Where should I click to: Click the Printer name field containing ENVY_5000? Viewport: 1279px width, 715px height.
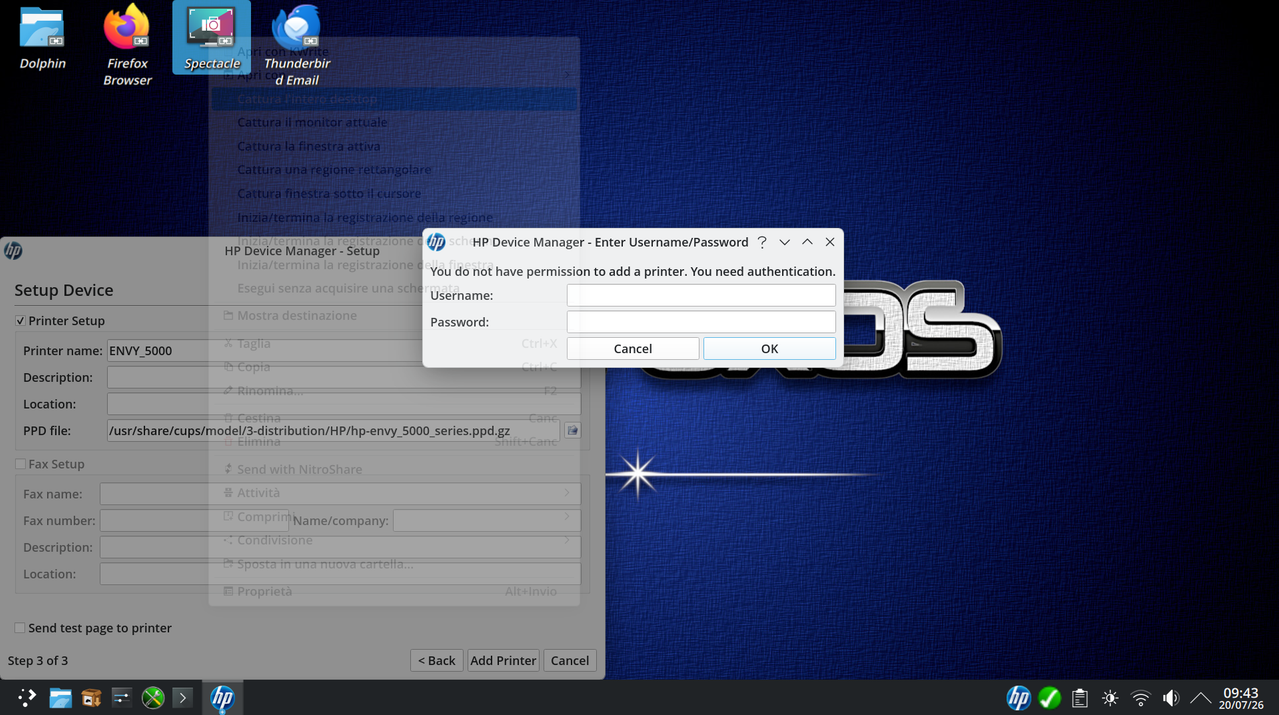(x=343, y=351)
